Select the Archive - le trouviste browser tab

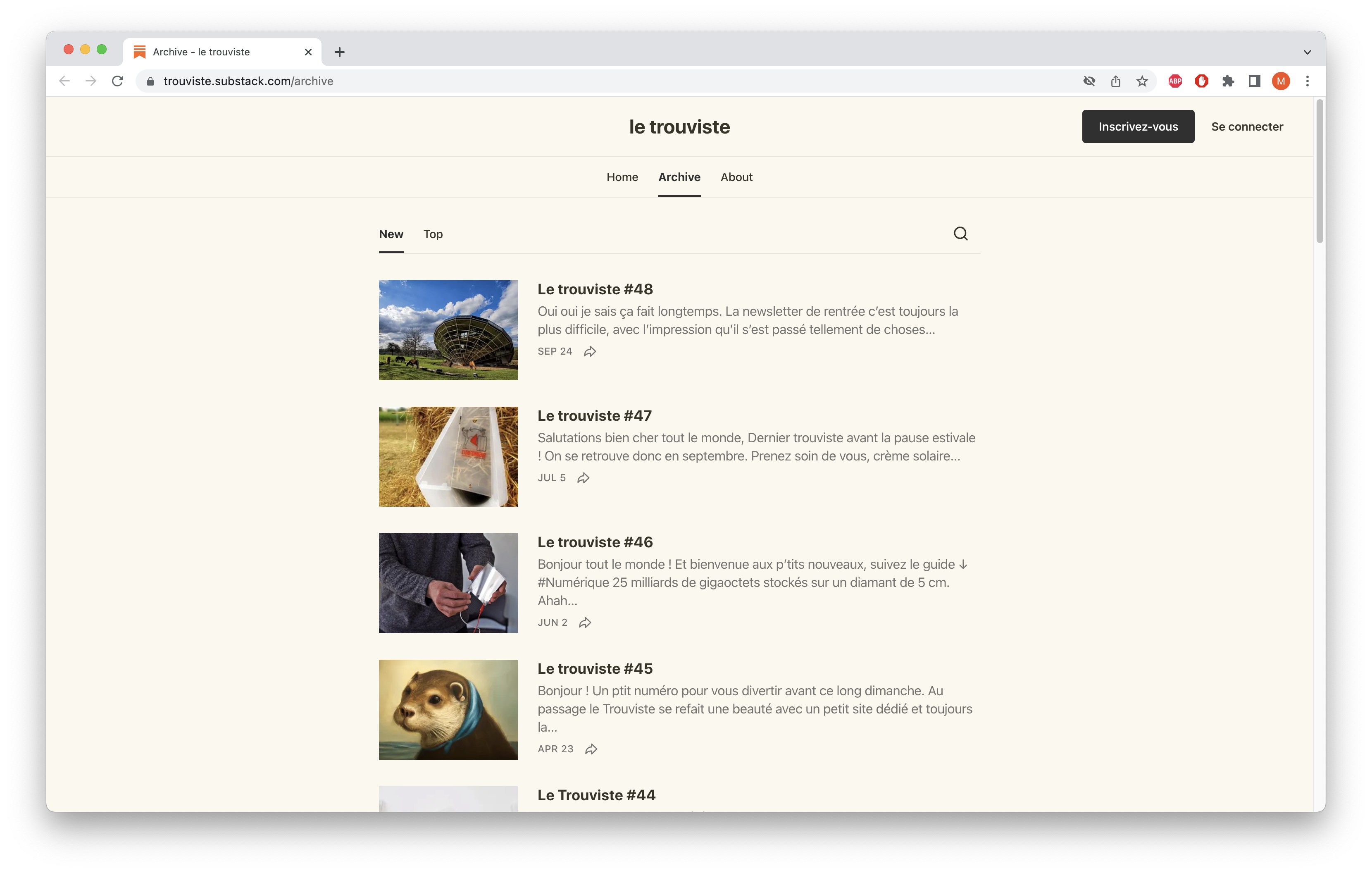[222, 52]
